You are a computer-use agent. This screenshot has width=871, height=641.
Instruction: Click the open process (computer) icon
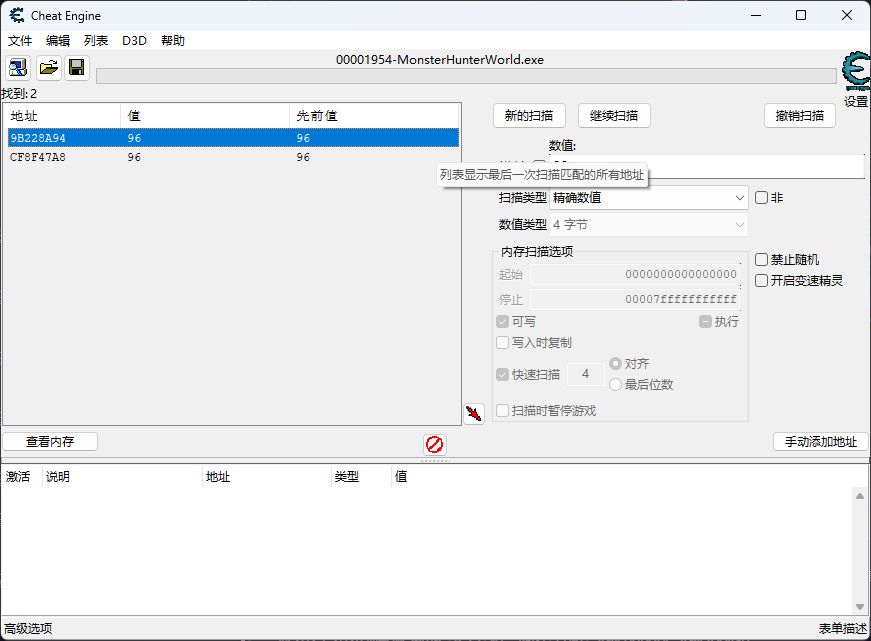18,68
